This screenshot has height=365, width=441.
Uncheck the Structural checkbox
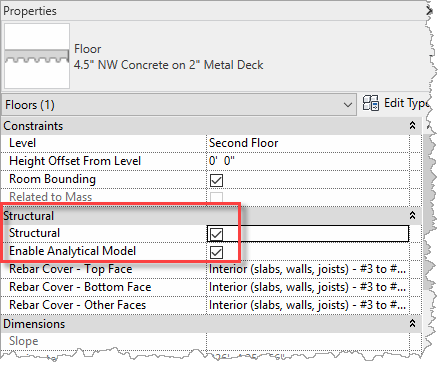(216, 234)
